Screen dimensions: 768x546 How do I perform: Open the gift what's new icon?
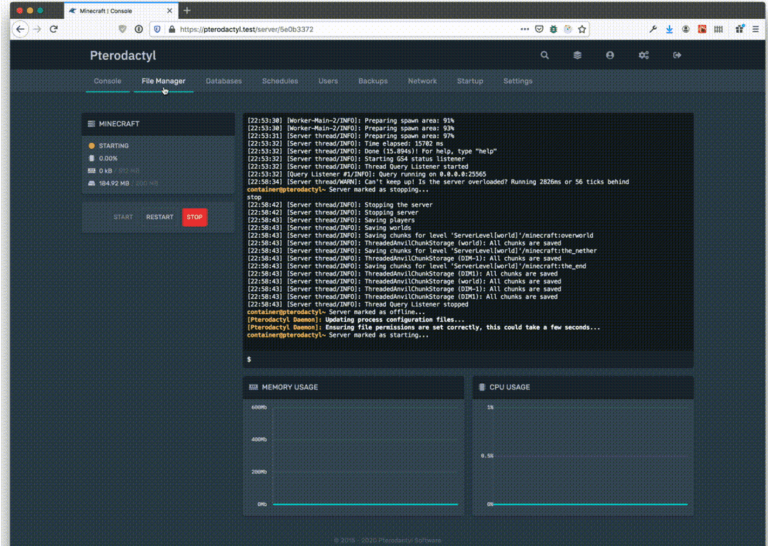point(740,29)
